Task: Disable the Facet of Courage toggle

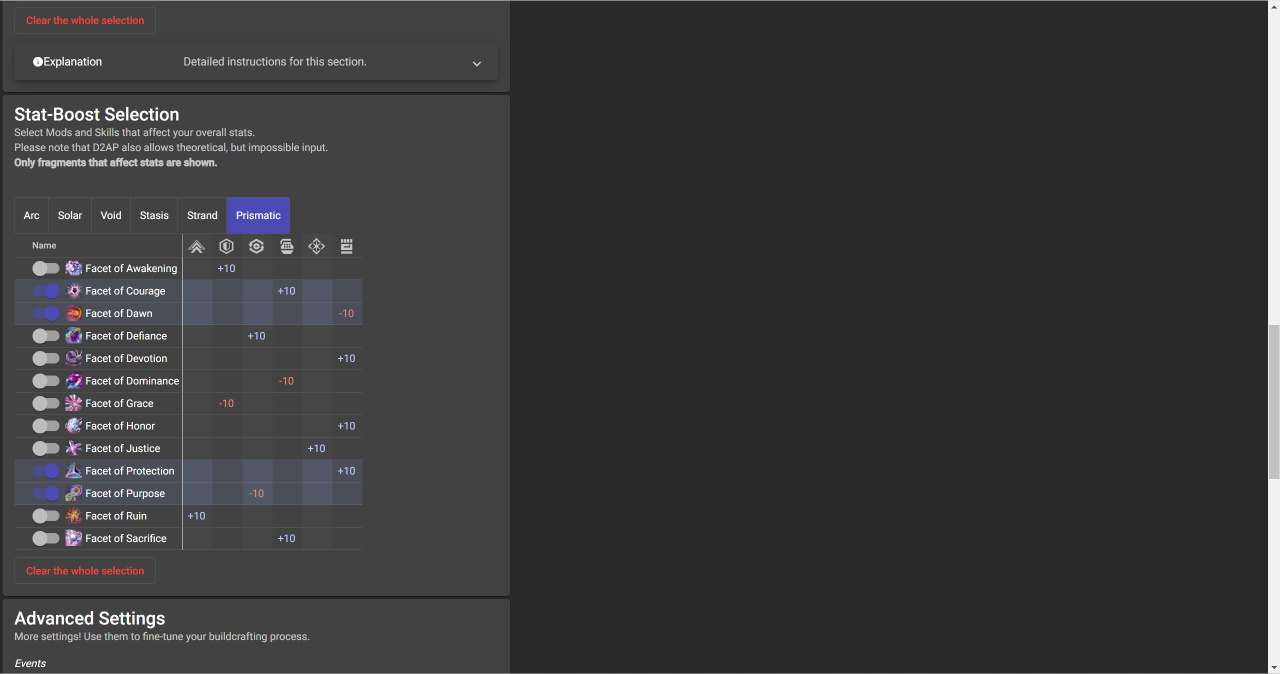Action: 46,291
